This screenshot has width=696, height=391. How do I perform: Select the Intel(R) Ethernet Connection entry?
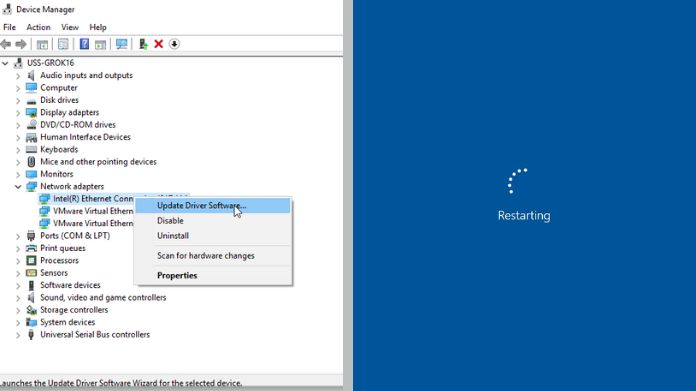coord(93,198)
